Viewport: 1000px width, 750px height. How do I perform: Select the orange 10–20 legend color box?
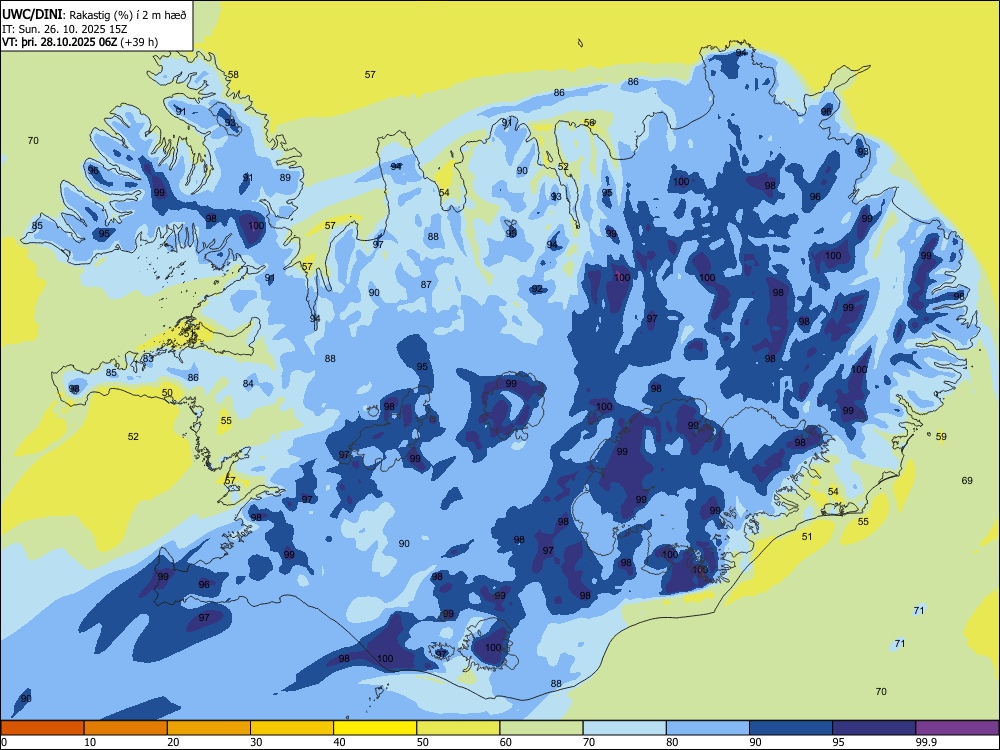(x=126, y=728)
